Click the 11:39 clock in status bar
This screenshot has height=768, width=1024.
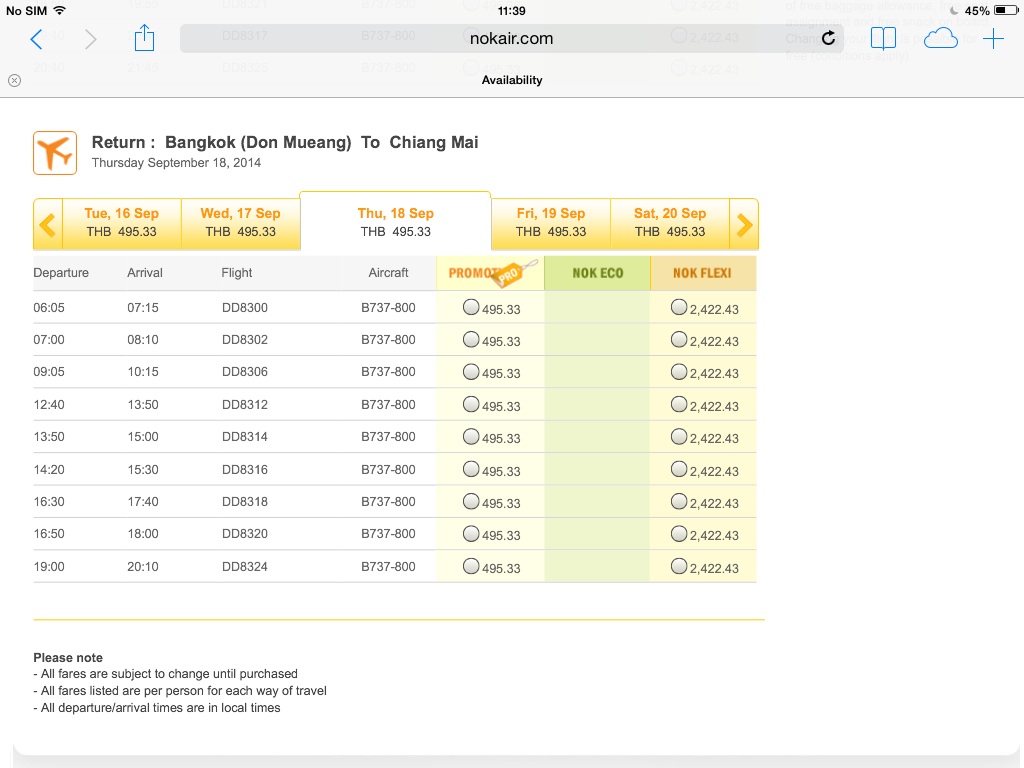(x=511, y=10)
